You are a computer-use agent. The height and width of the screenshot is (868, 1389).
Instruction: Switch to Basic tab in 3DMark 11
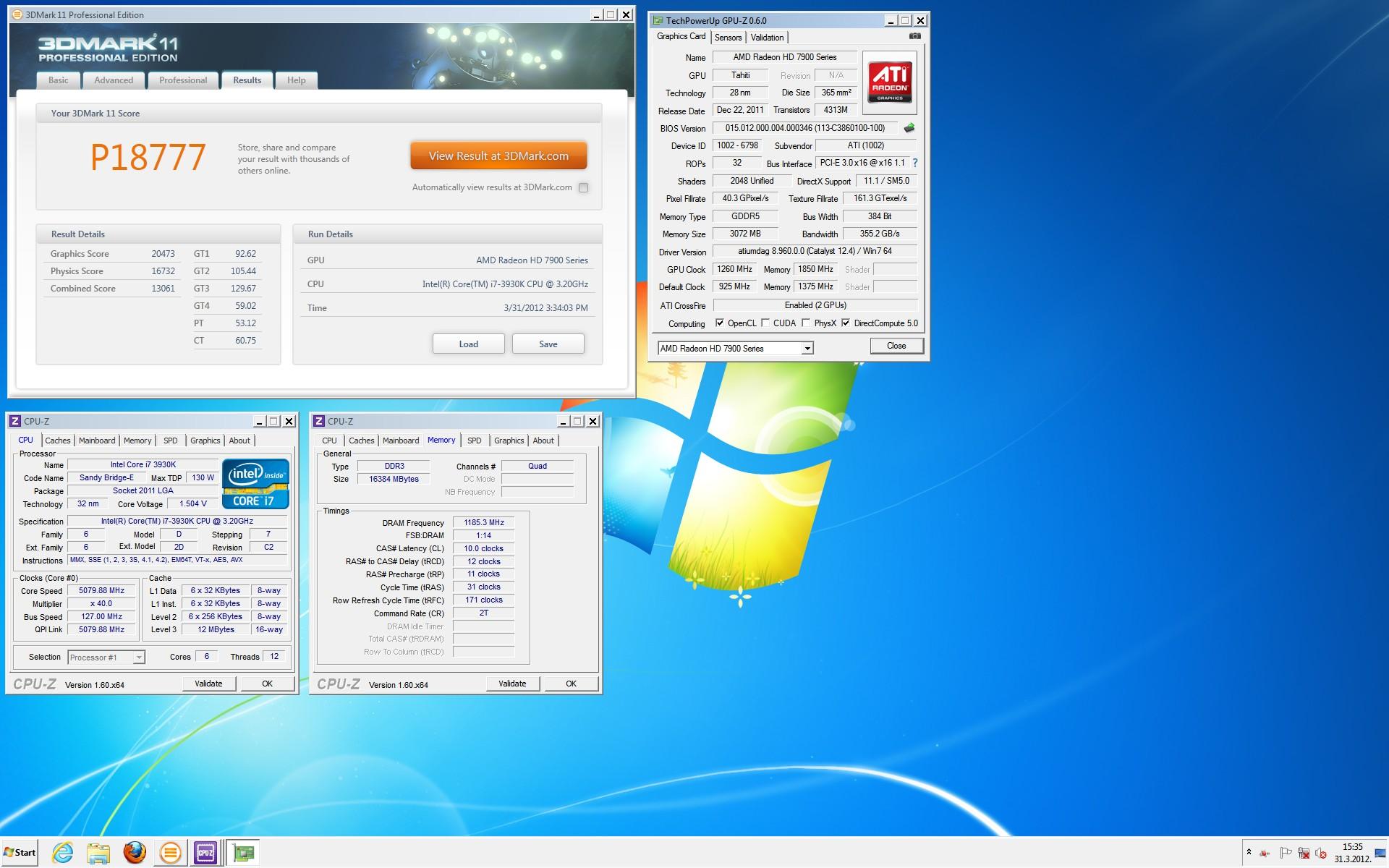point(59,80)
